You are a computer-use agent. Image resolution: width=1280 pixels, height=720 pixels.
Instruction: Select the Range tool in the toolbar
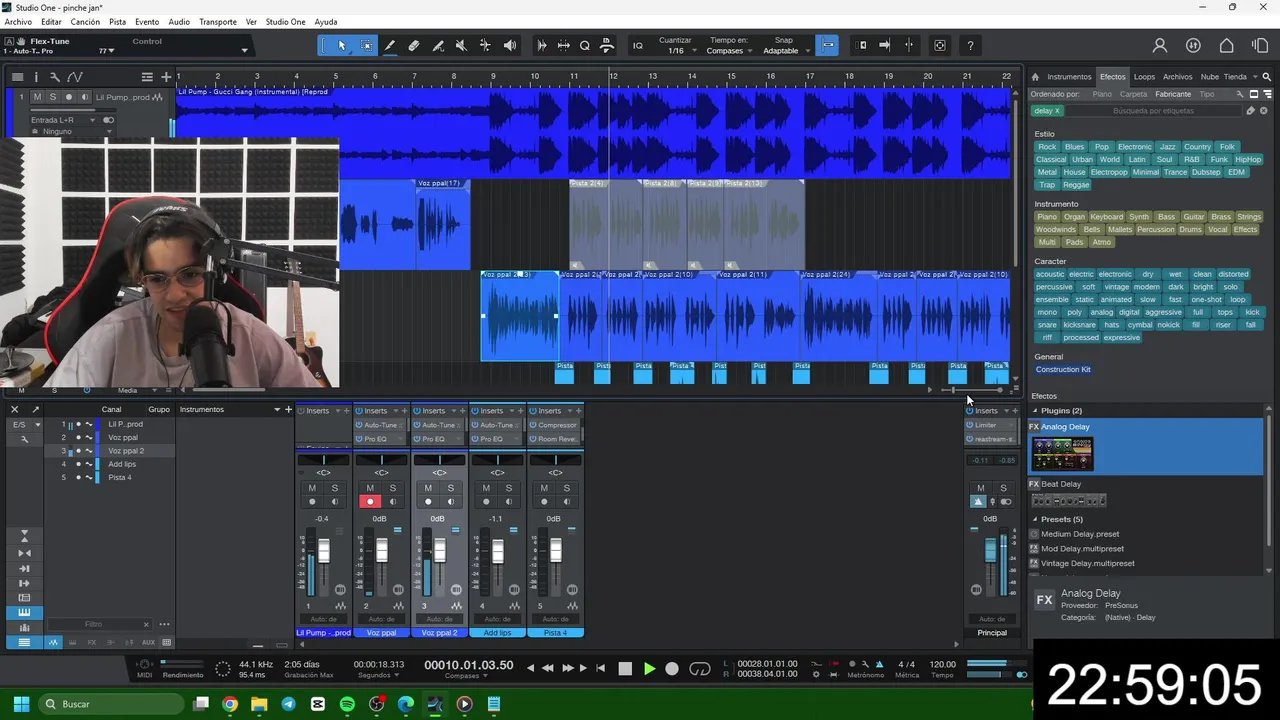tap(367, 45)
